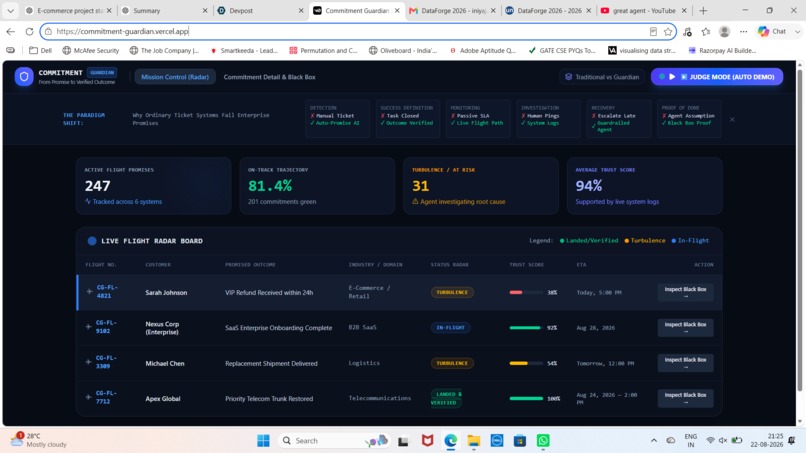Open WhatsApp from the taskbar
This screenshot has width=806, height=453.
coord(543,441)
